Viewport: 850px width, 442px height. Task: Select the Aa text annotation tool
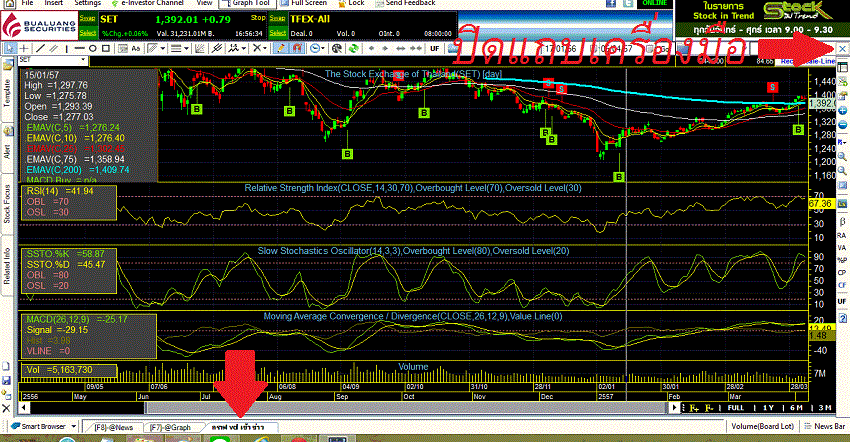[x=136, y=49]
